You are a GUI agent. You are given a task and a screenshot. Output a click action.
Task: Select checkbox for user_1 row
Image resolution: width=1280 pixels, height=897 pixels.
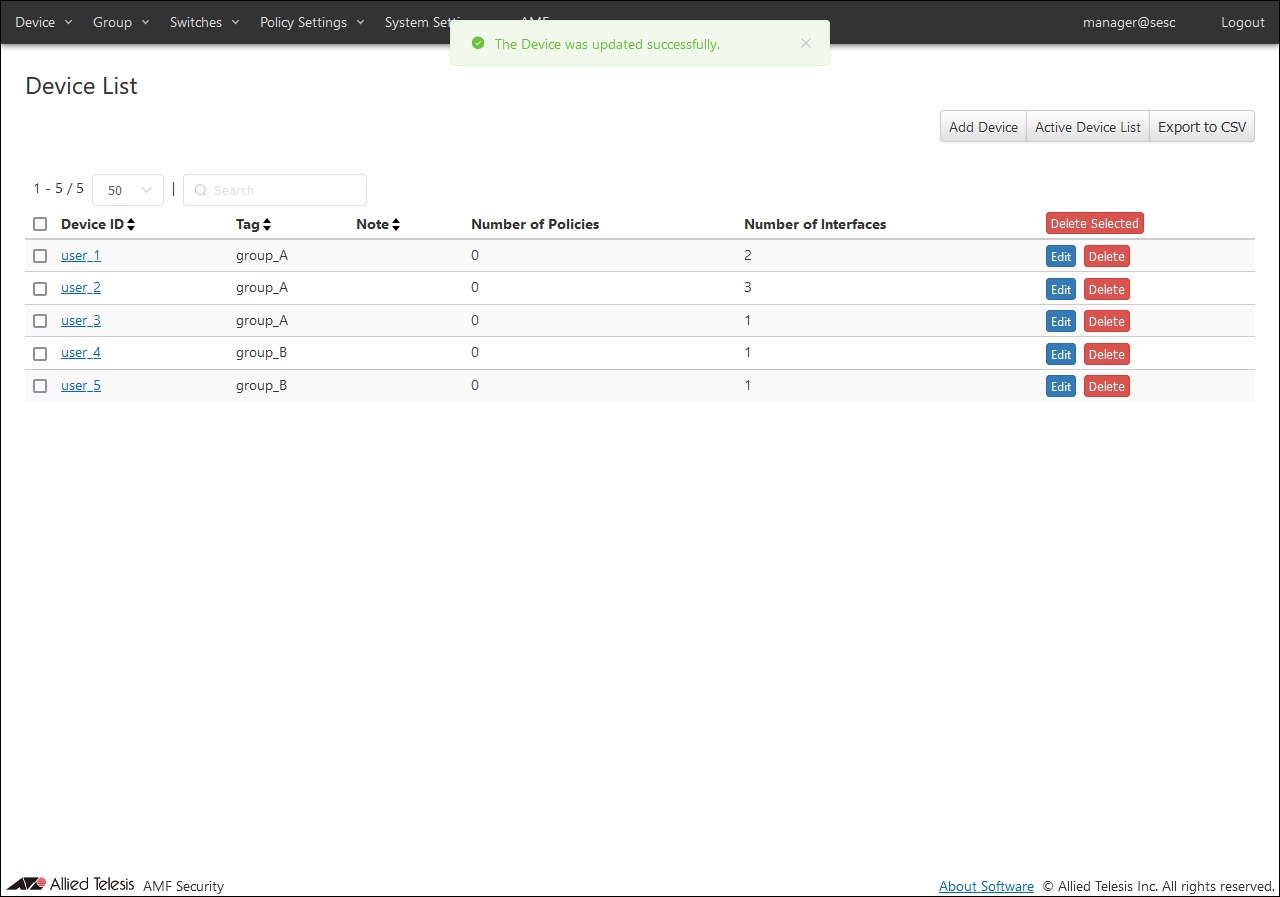[x=40, y=256]
